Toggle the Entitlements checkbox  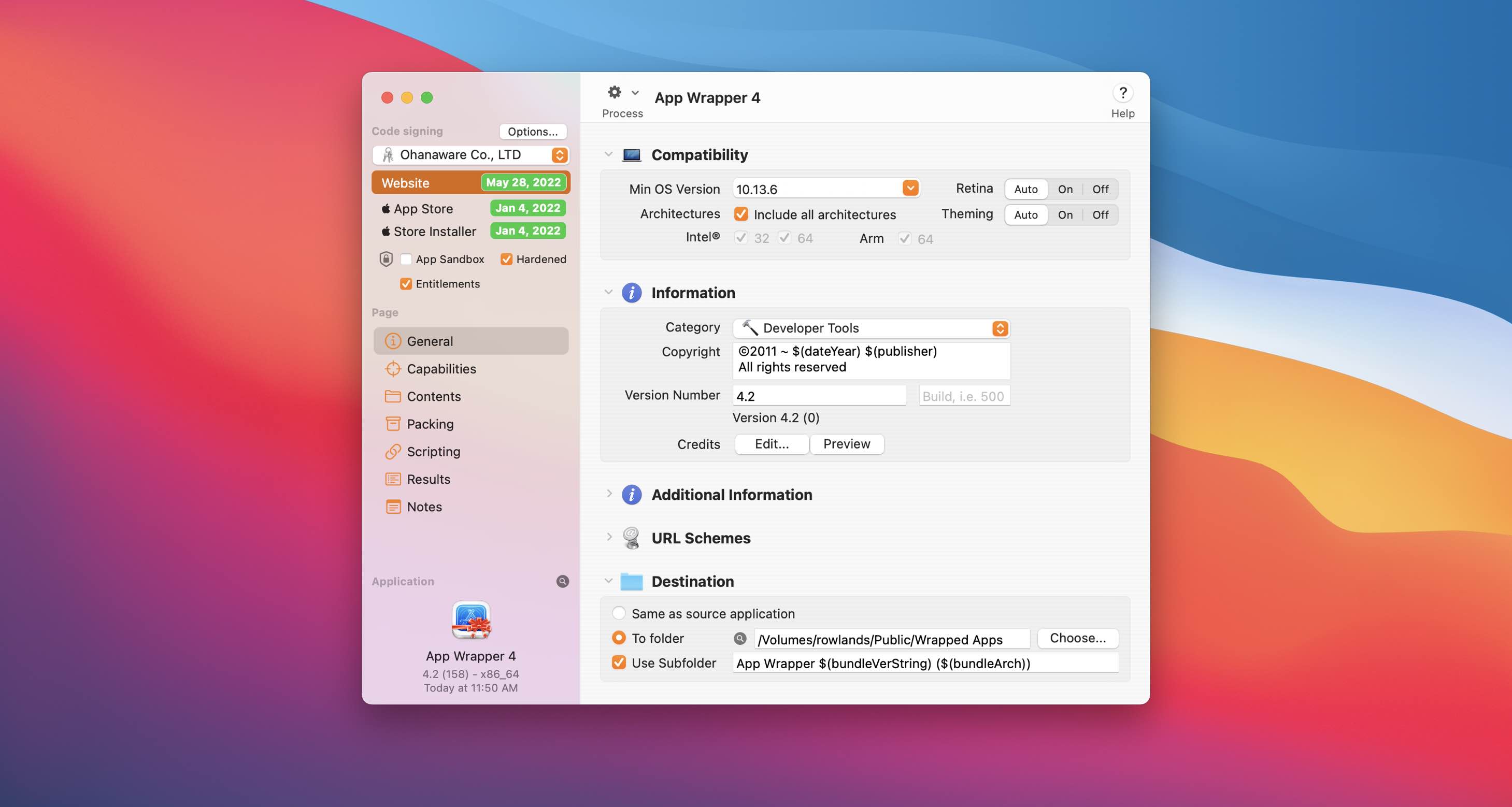pyautogui.click(x=406, y=283)
